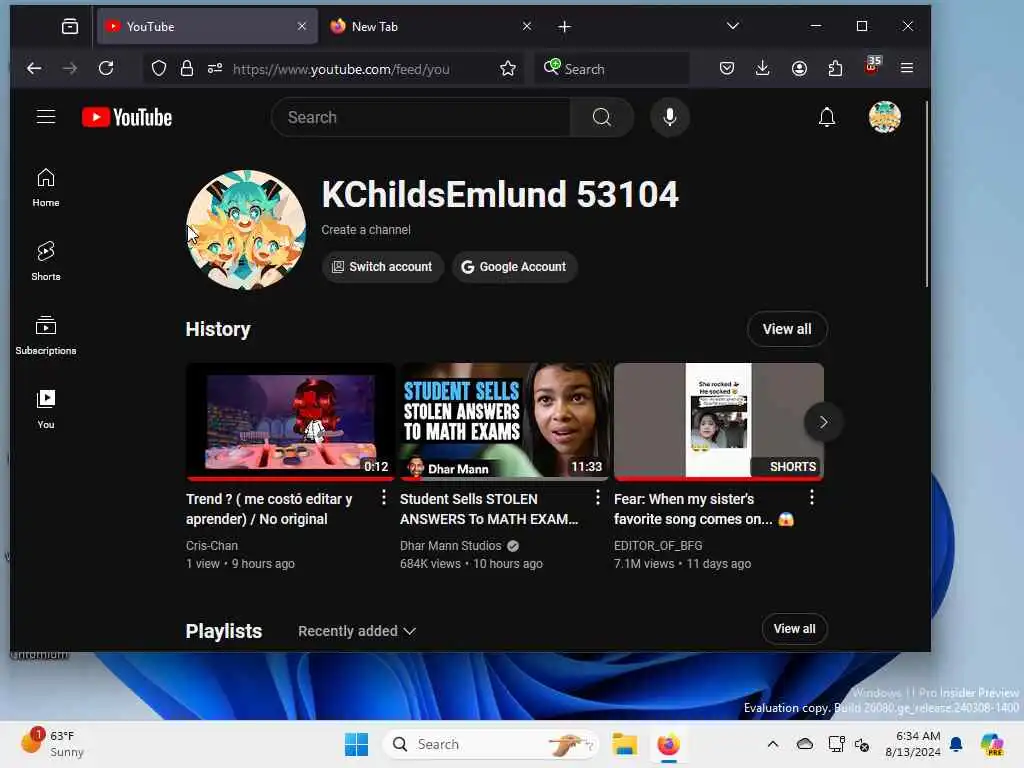Click the large profile picture
1024x768 pixels.
point(246,230)
